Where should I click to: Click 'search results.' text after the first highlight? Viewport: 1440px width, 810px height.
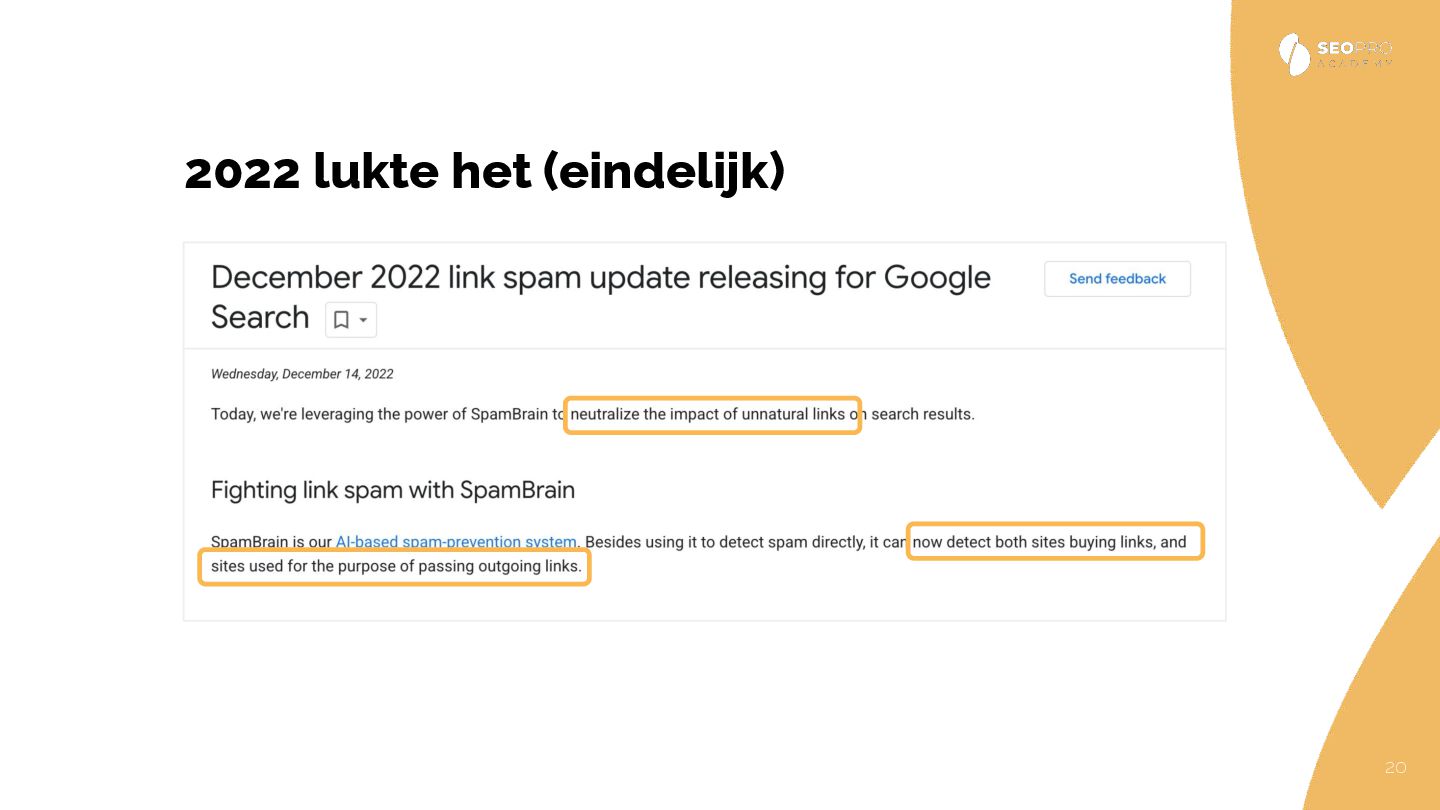922,414
